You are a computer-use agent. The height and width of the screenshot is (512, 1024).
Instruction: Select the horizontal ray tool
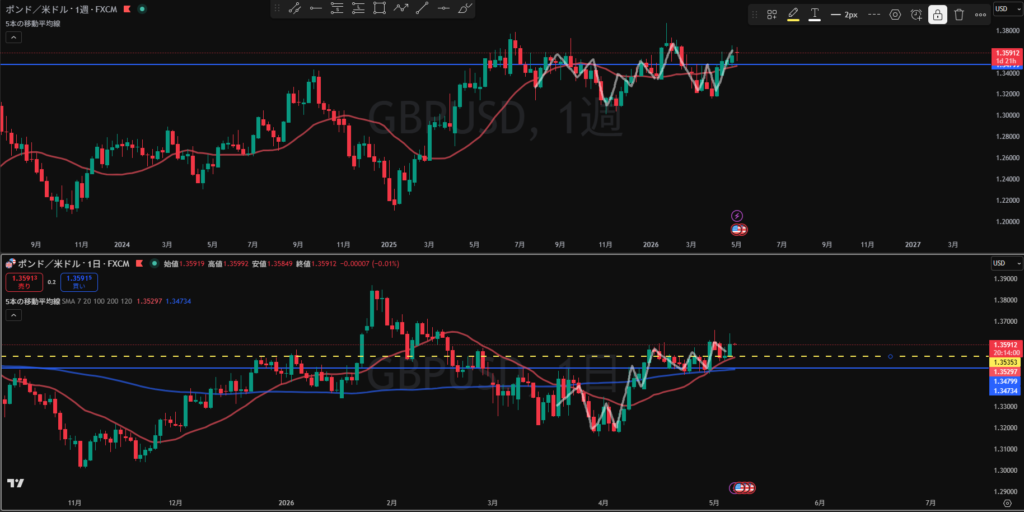(x=316, y=8)
